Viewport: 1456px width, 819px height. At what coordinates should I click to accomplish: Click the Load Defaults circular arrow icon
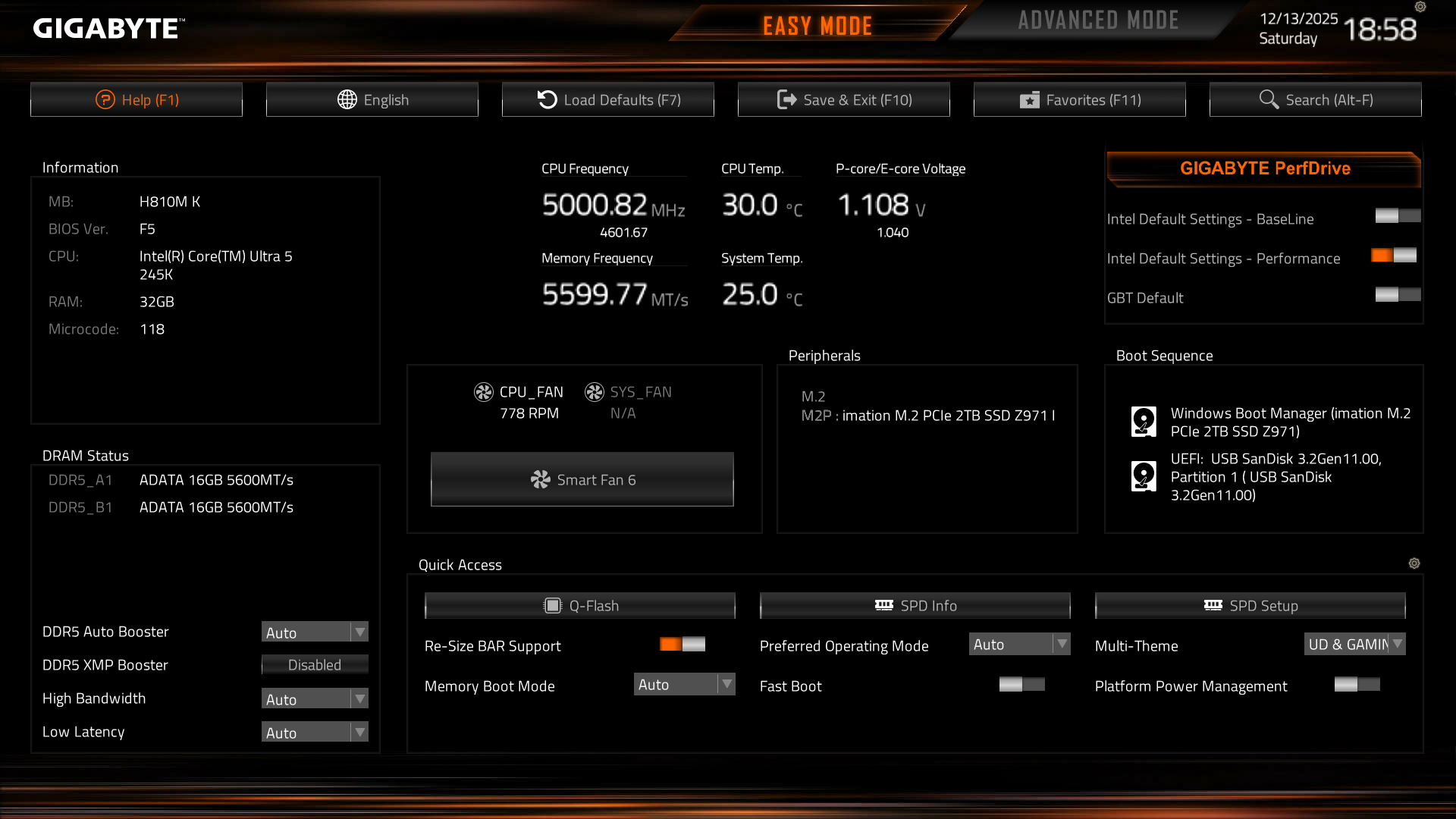coord(547,99)
